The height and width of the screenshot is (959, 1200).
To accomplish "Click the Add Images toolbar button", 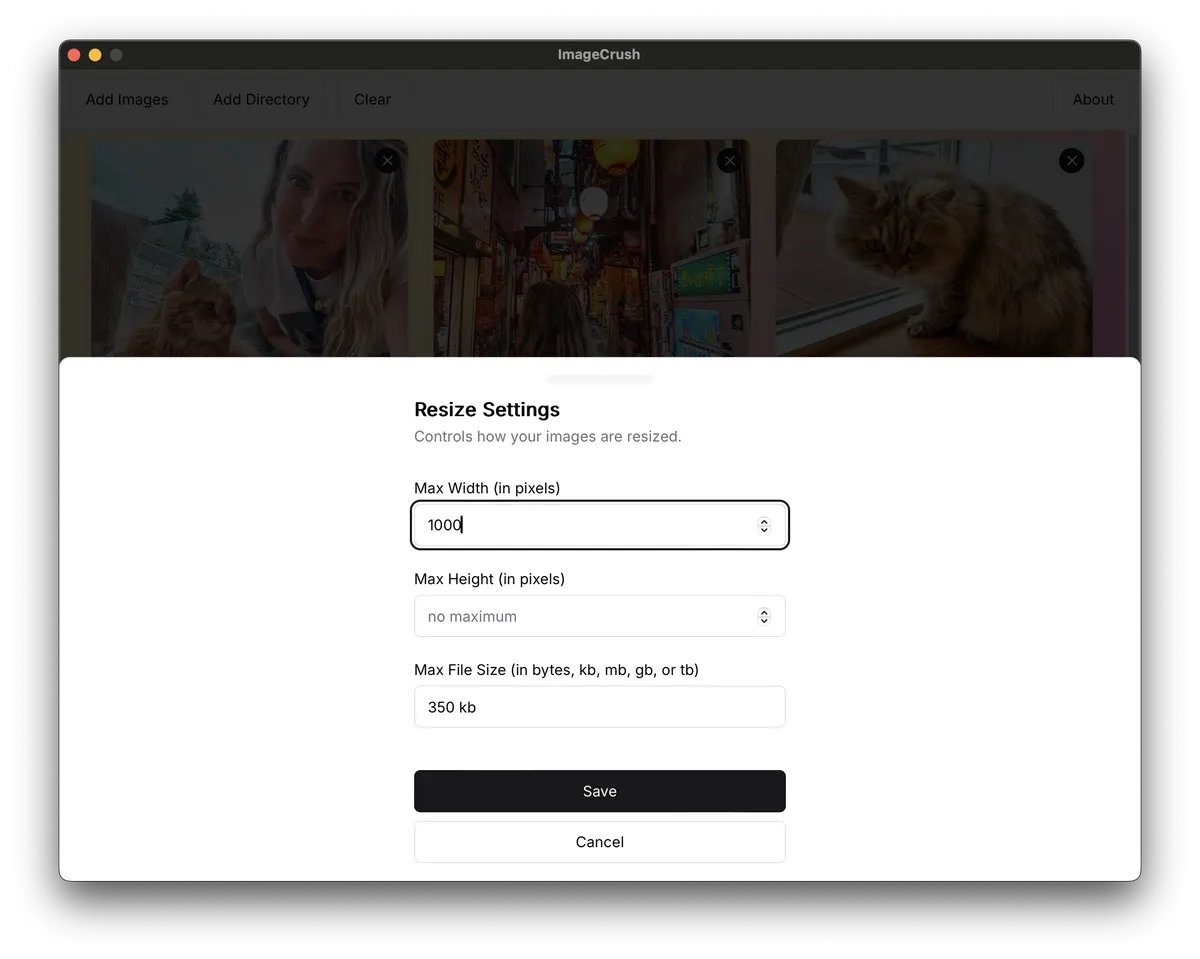I will pos(127,100).
